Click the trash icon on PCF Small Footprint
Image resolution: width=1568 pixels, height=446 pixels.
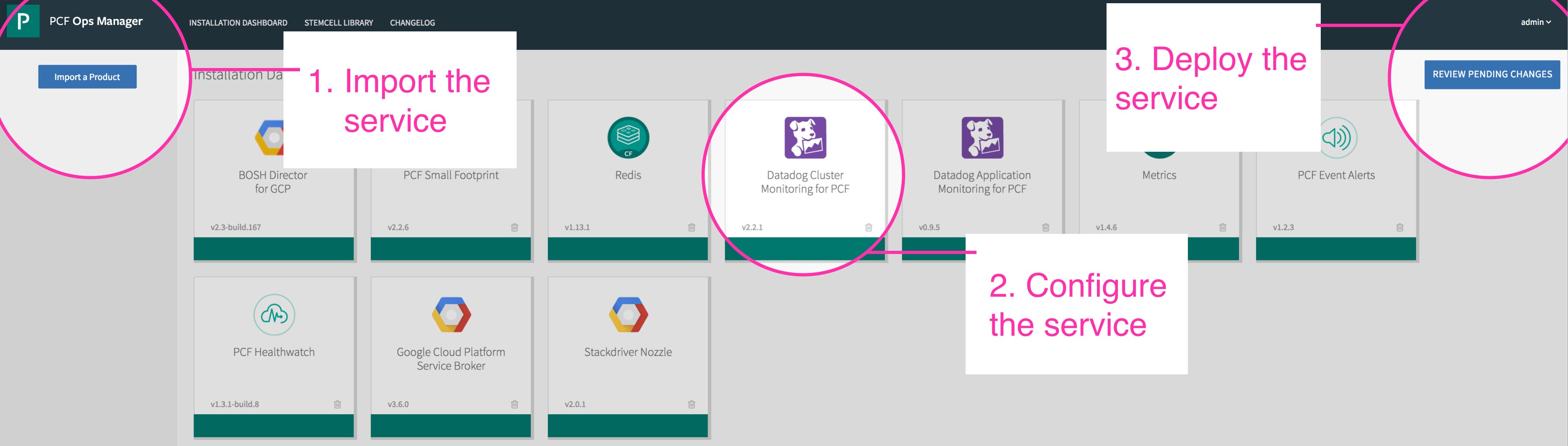point(514,227)
